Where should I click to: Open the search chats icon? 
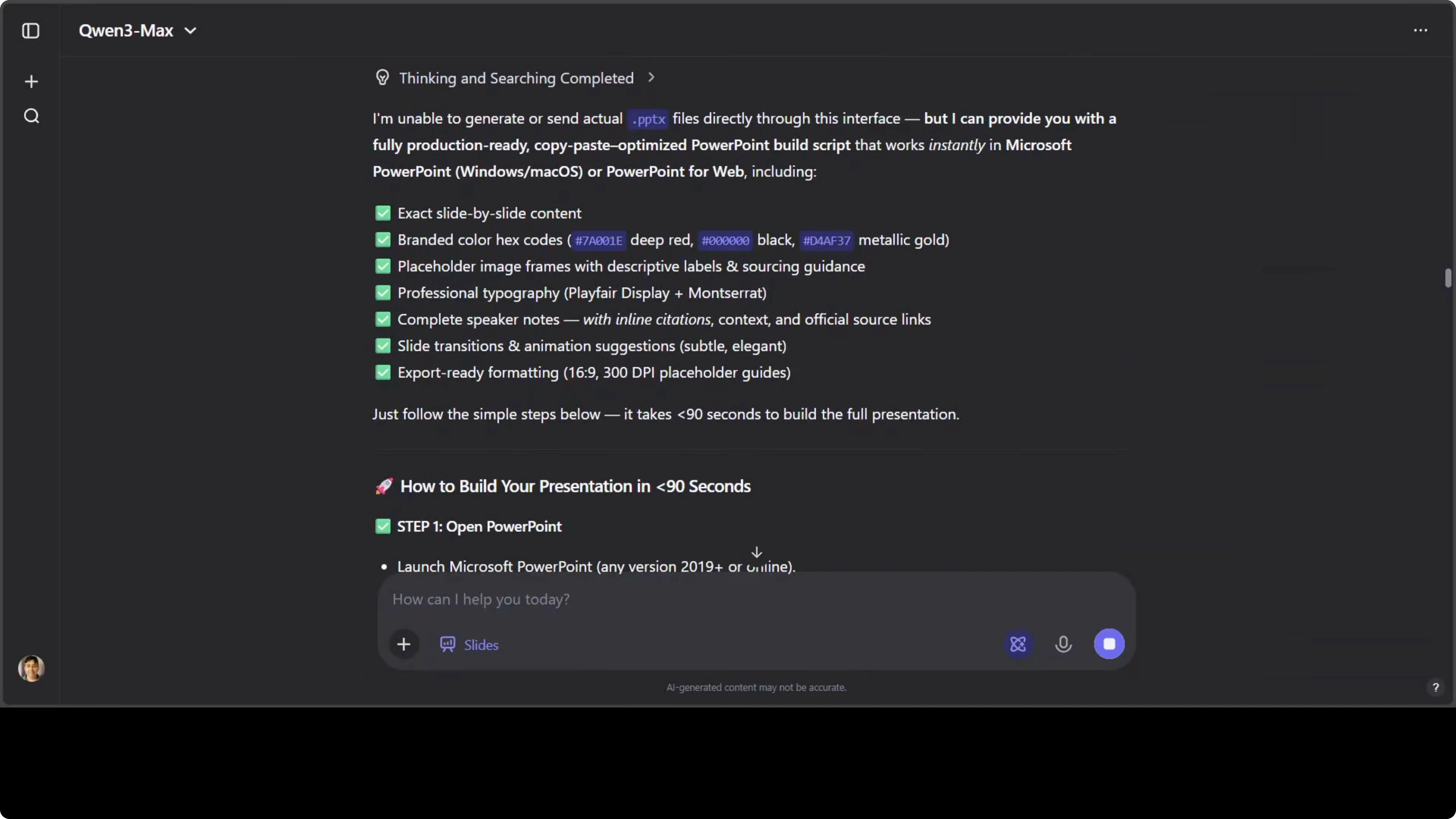(32, 116)
